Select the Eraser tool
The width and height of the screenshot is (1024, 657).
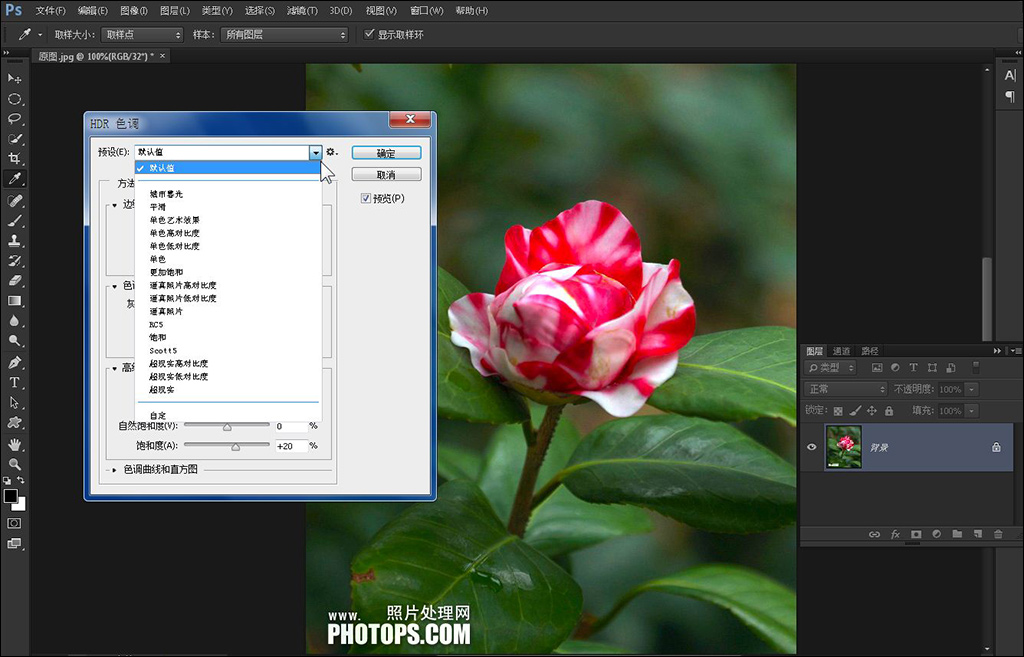point(14,281)
